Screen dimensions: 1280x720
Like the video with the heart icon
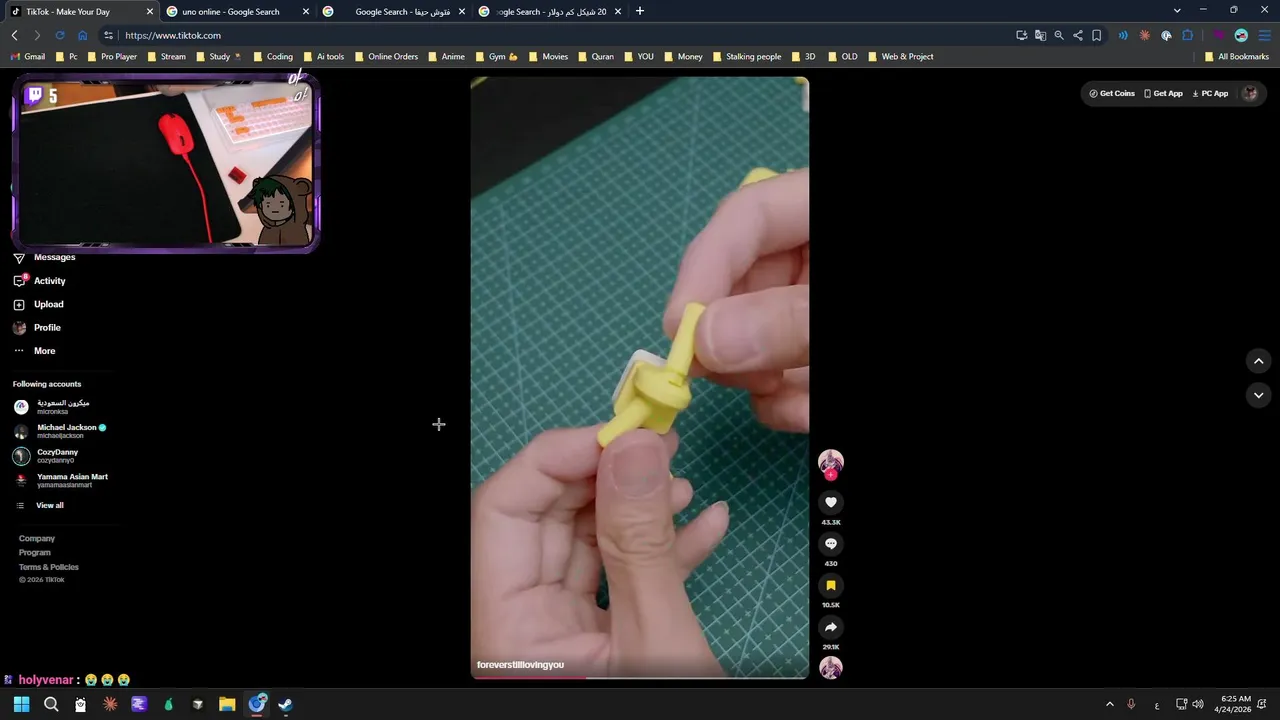[831, 502]
